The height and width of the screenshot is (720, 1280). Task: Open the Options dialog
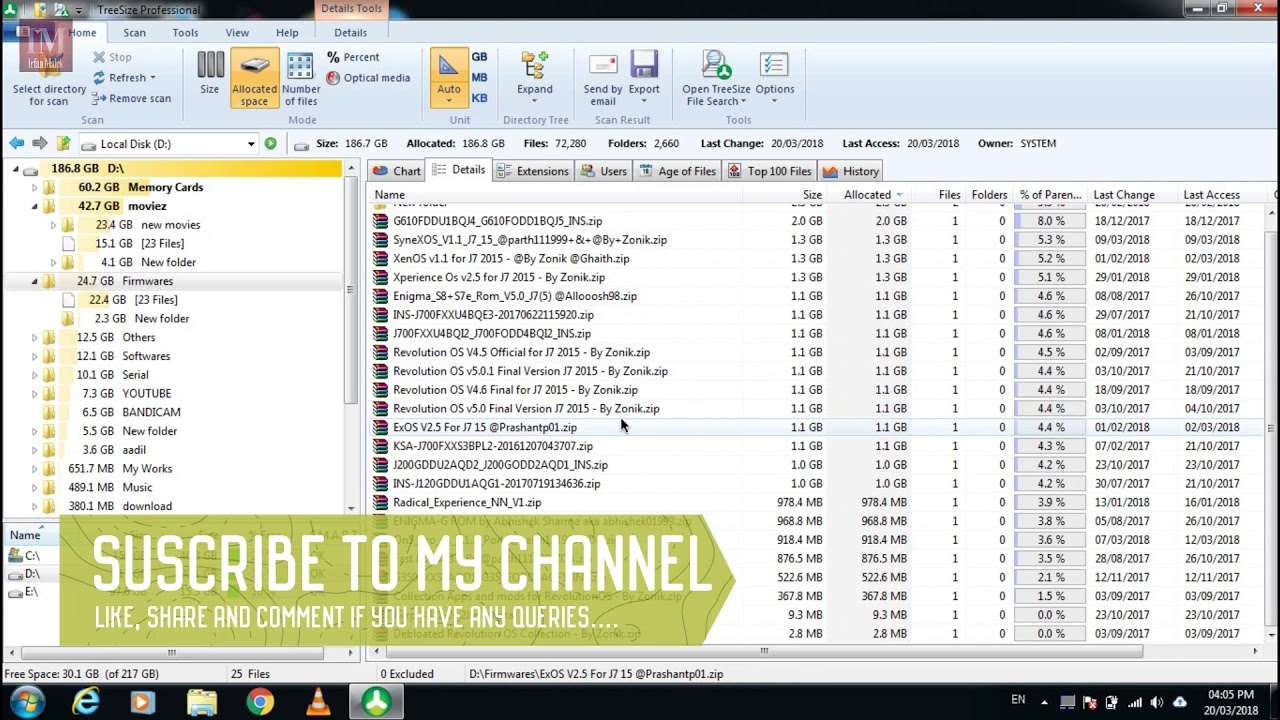click(x=774, y=76)
